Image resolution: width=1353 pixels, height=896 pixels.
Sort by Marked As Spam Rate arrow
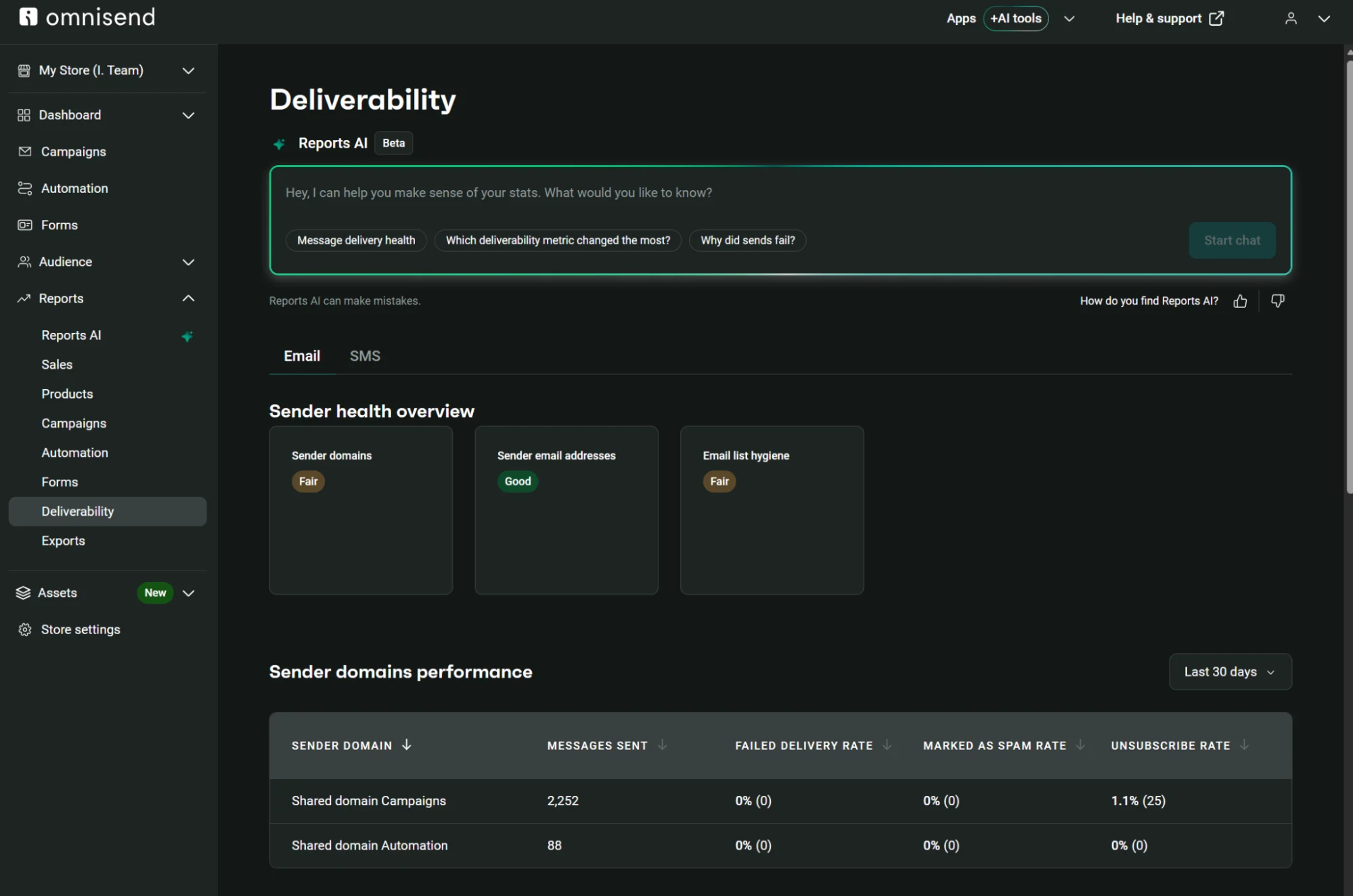[1080, 745]
